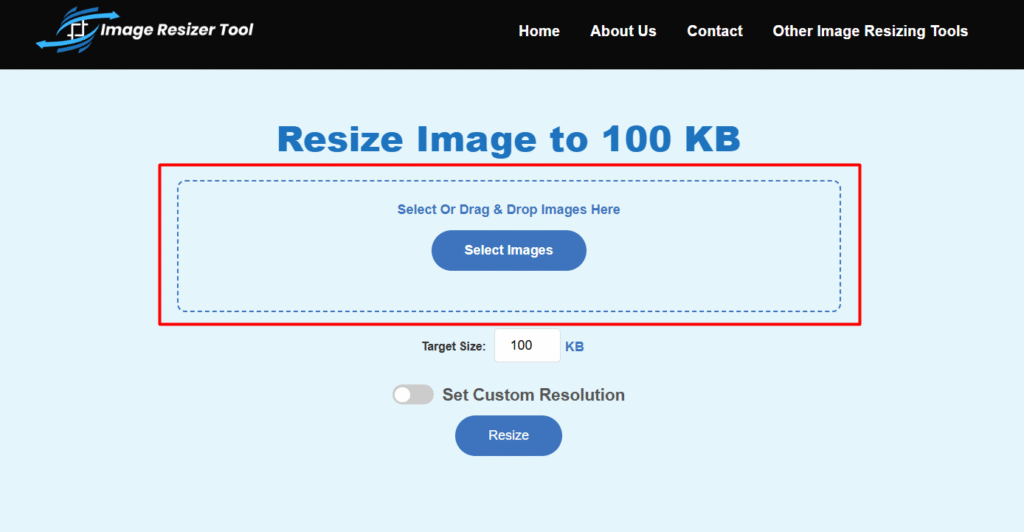Screen dimensions: 1024x532
Task: Click the 'Target Size:' label
Action: (x=454, y=347)
